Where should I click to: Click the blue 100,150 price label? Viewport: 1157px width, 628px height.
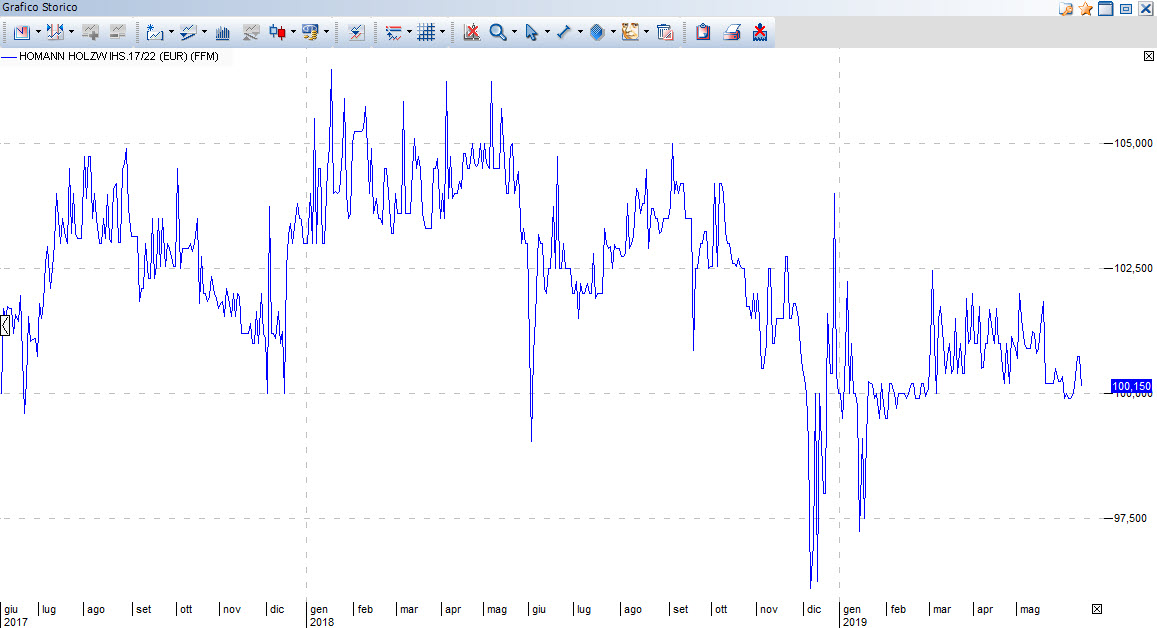[1131, 386]
